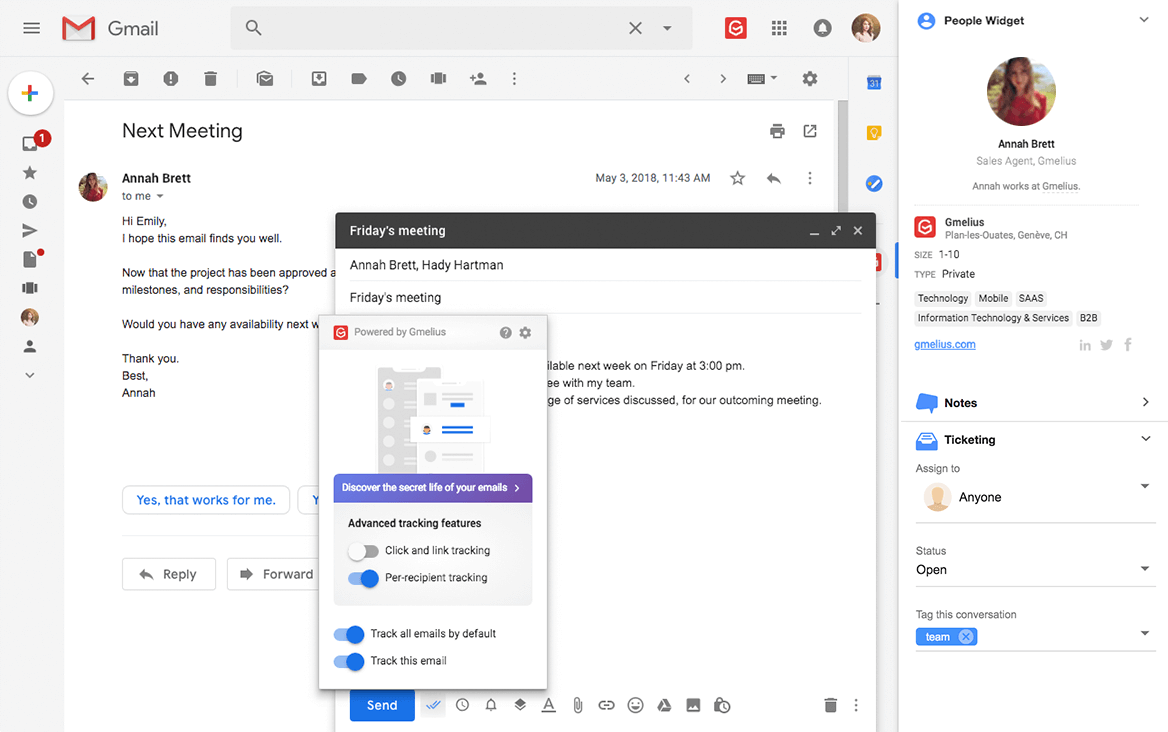Click the Compose plus button
1168x732 pixels.
point(31,93)
